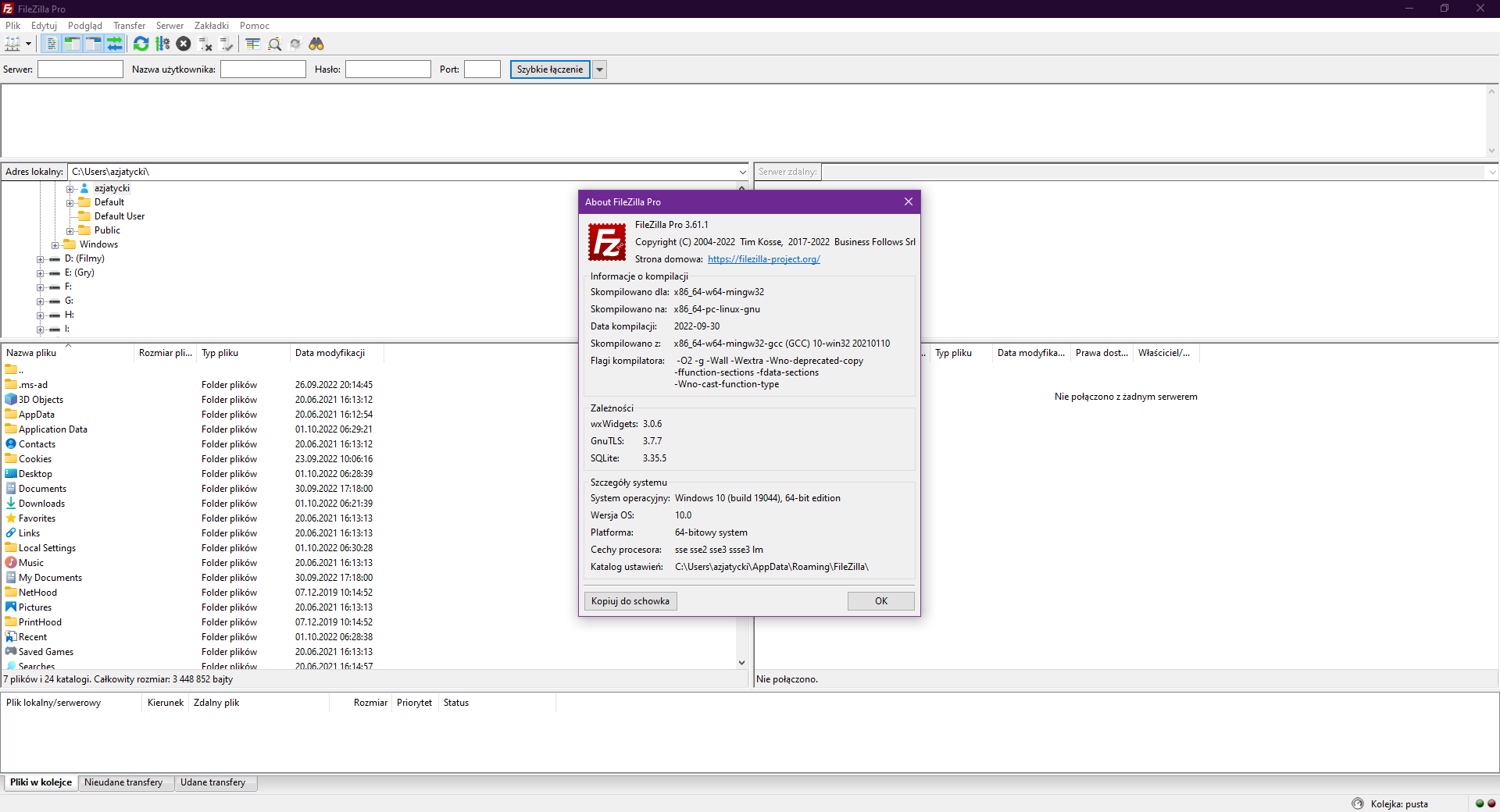Toggle the transfer queue display
Screen dimensions: 1500x812
(x=114, y=44)
